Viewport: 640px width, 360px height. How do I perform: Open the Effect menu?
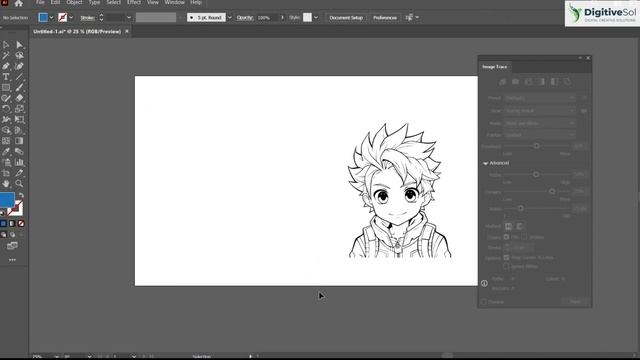(134, 2)
